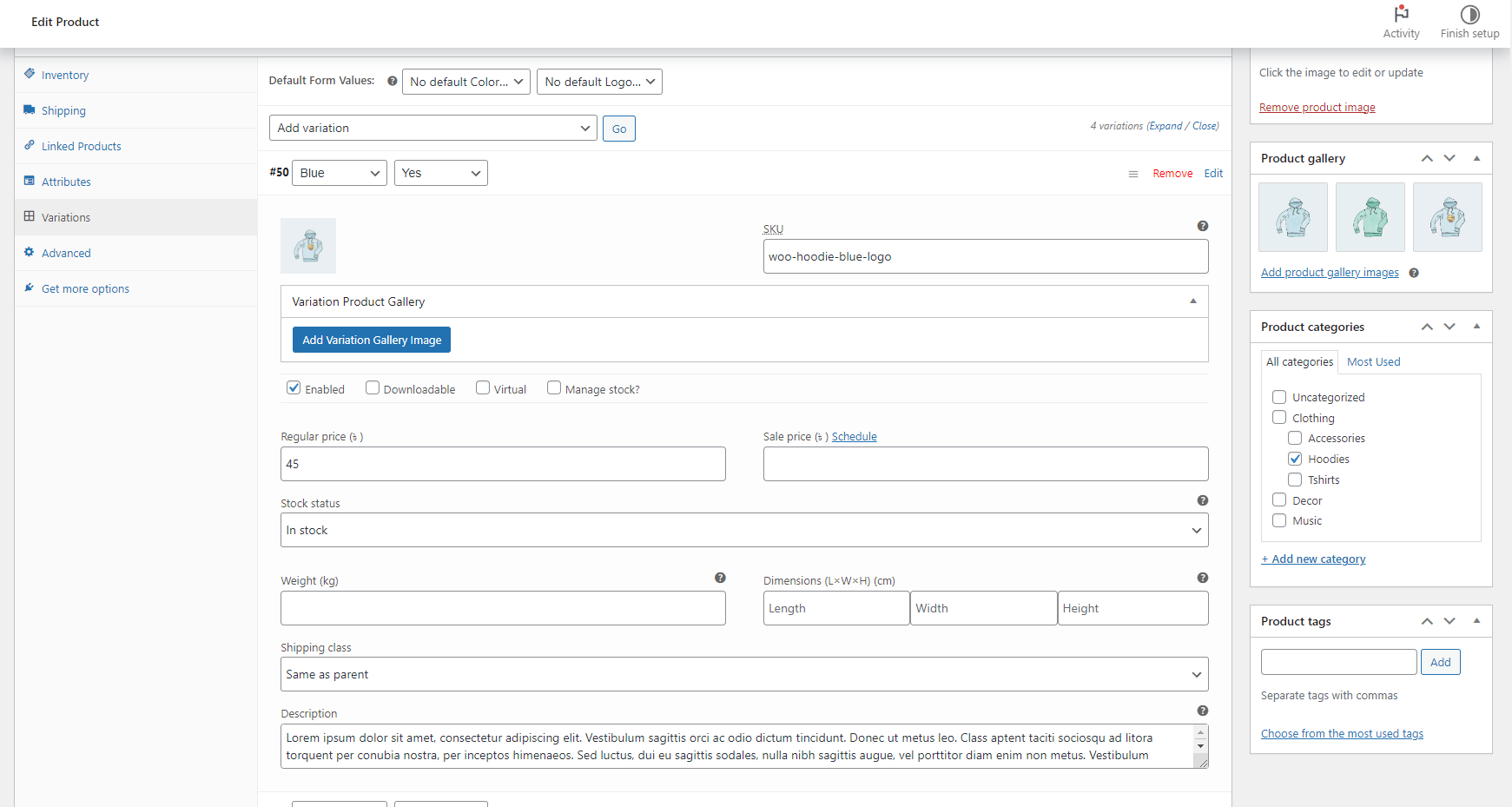
Task: Move Product tags panel up
Action: 1427,621
